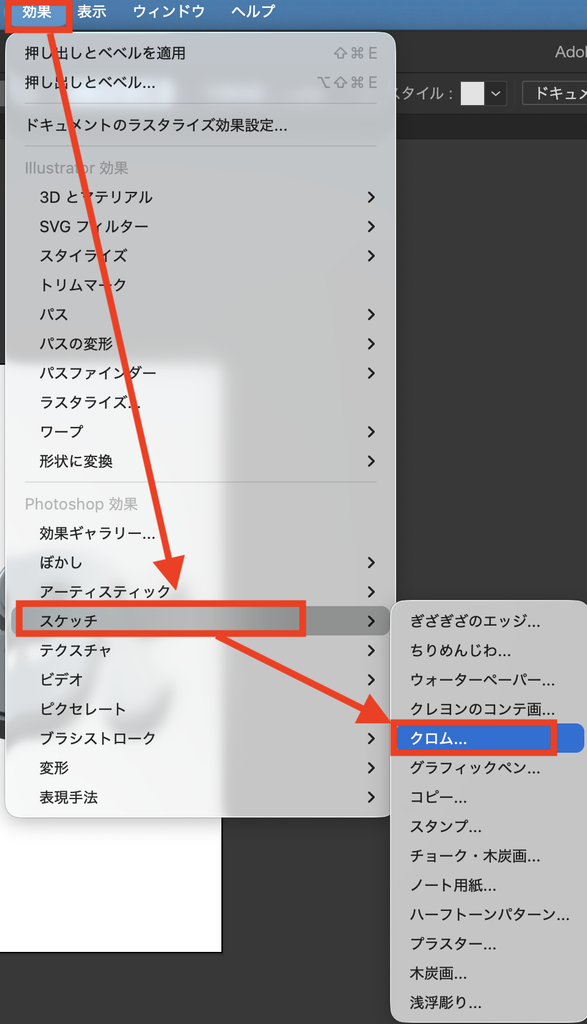Open the 効果 menu in menu bar
This screenshot has width=587, height=1024.
coord(37,12)
